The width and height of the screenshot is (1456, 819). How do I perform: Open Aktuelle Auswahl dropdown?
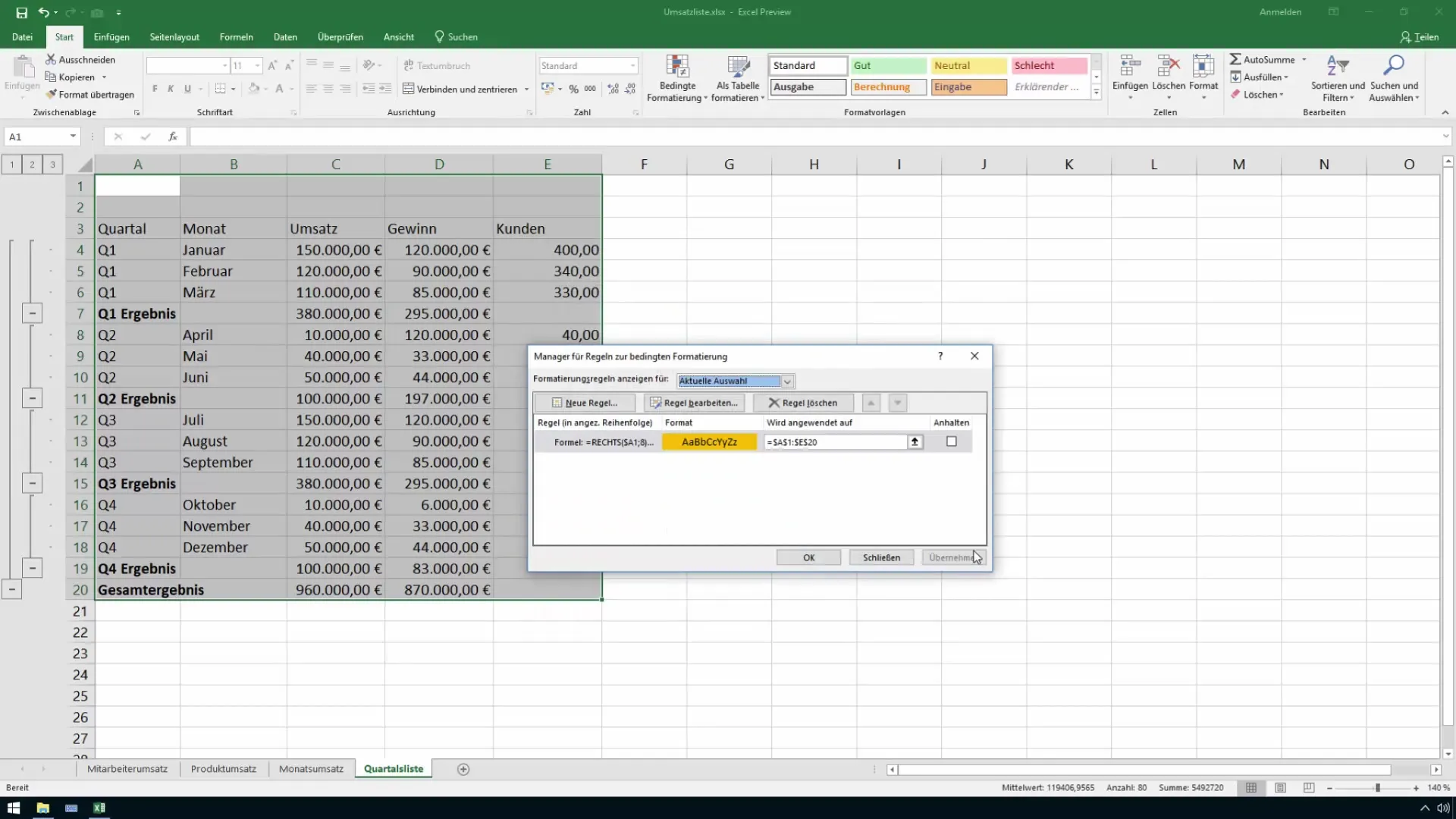787,381
